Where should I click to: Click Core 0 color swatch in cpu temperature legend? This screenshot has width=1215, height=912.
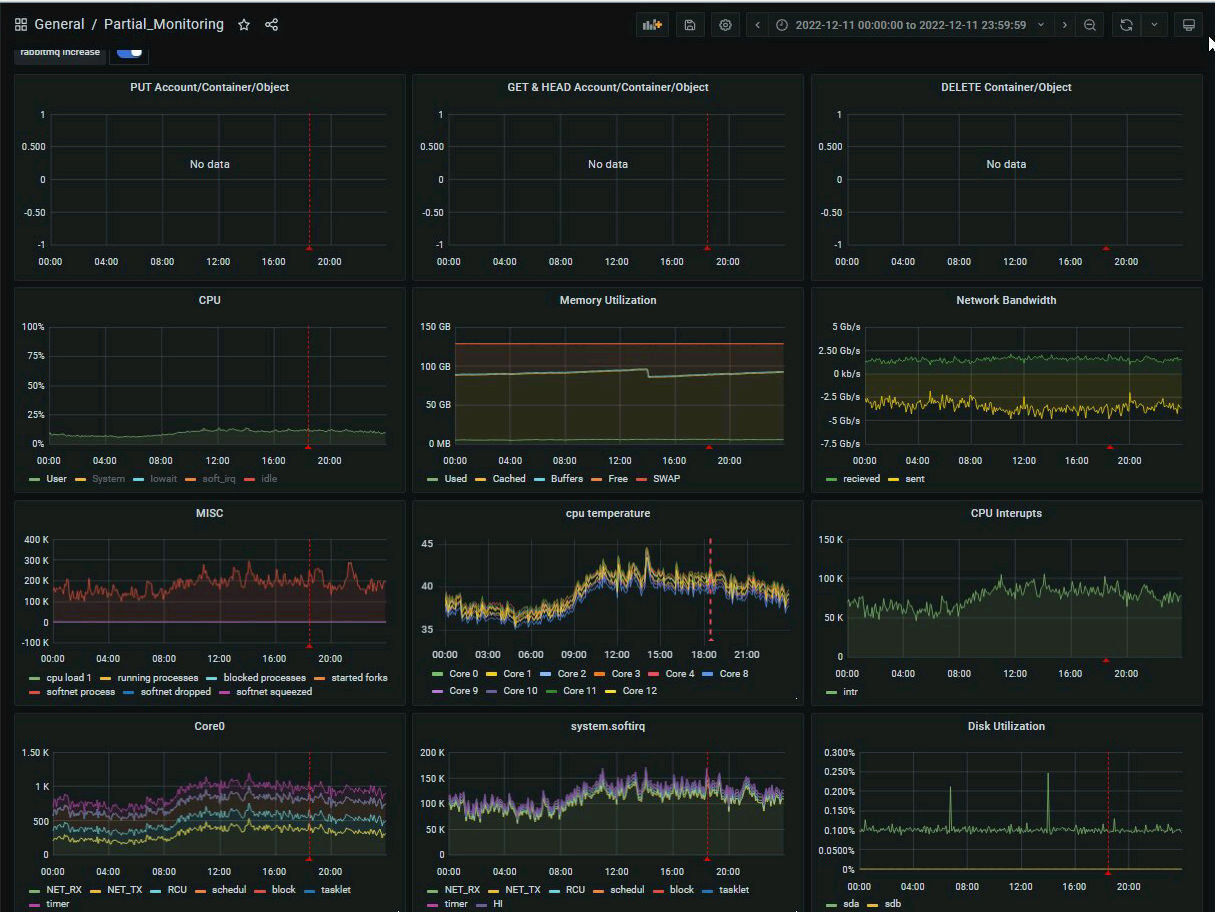(436, 674)
